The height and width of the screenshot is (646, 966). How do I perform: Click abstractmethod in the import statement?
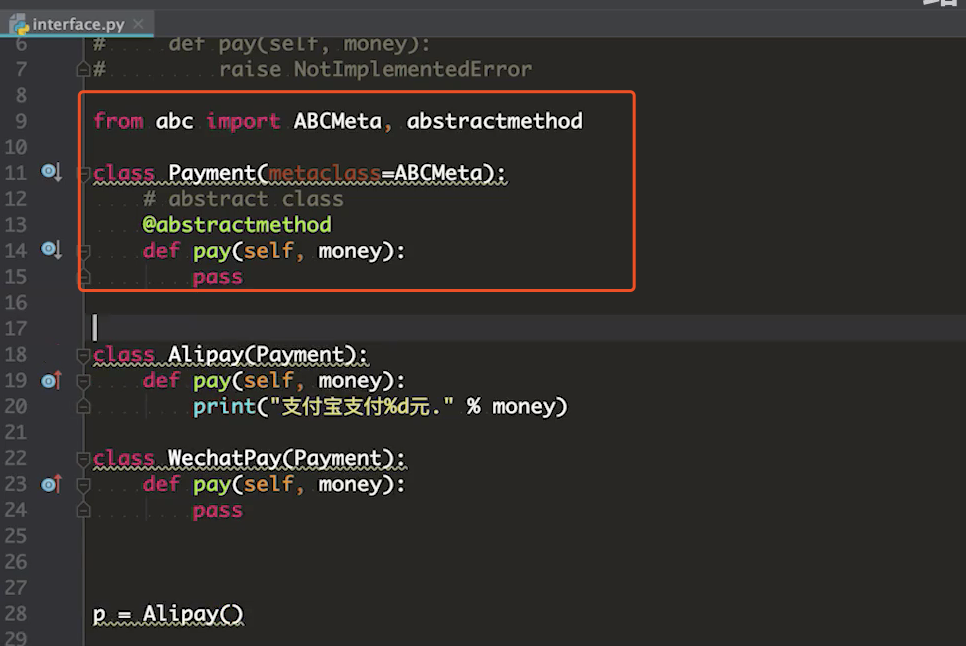tap(494, 121)
